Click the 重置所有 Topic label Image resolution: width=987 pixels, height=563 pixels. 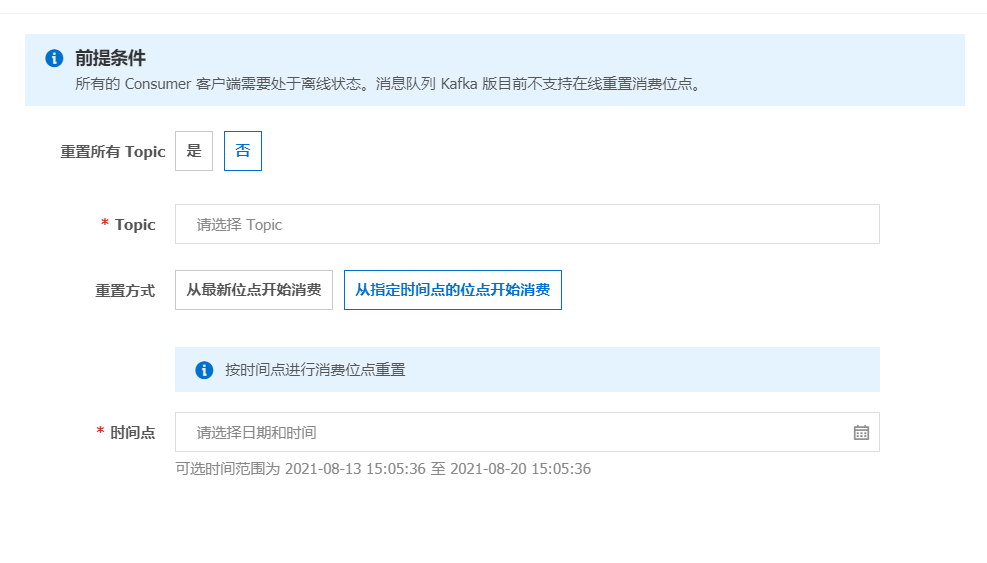(x=113, y=152)
